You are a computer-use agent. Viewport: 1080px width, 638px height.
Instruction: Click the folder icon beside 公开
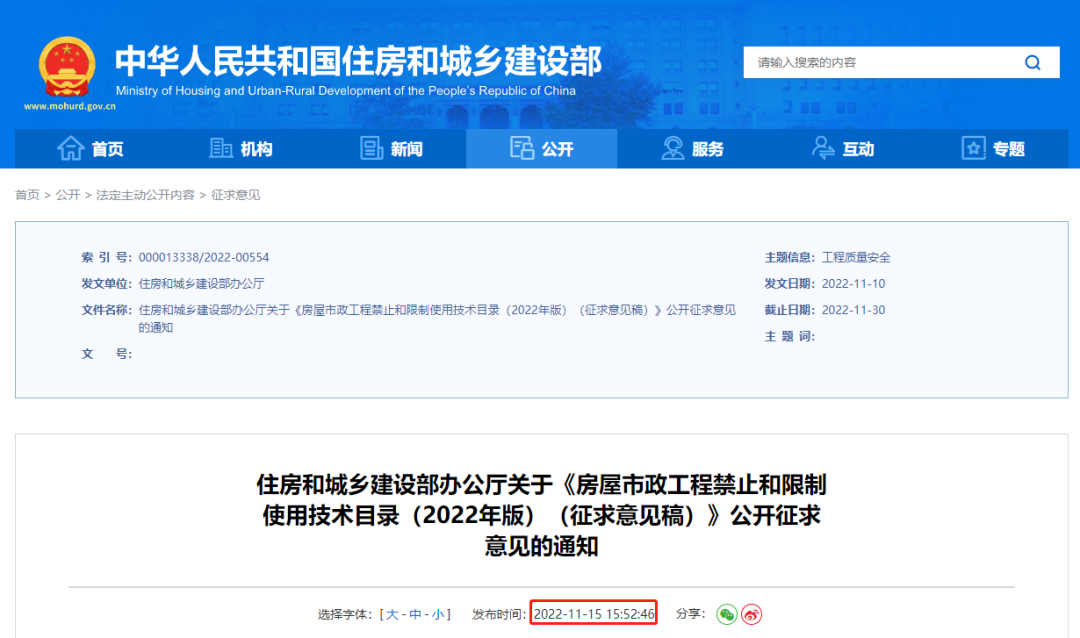pos(521,147)
